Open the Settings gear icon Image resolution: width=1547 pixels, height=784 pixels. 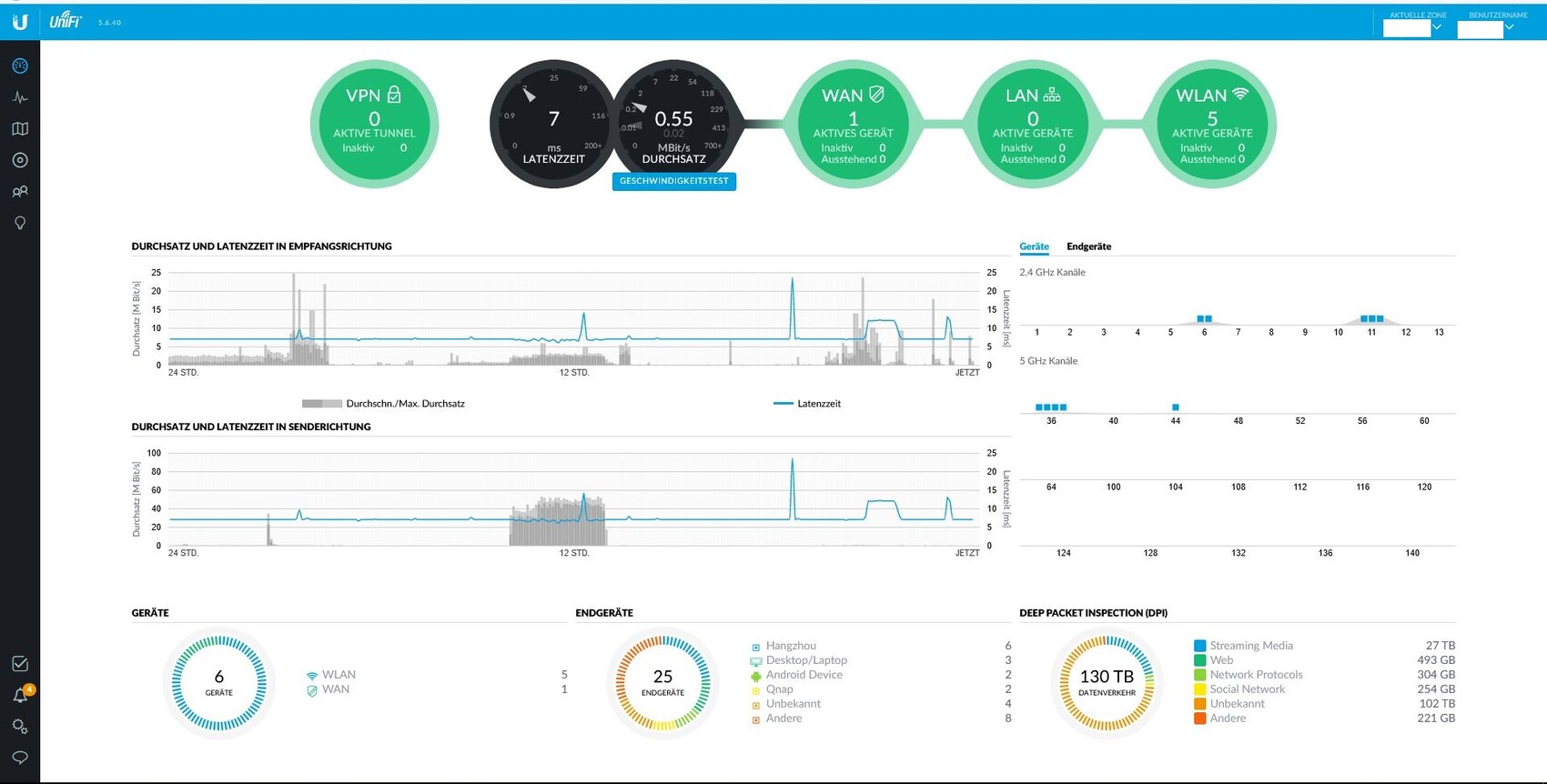(20, 727)
